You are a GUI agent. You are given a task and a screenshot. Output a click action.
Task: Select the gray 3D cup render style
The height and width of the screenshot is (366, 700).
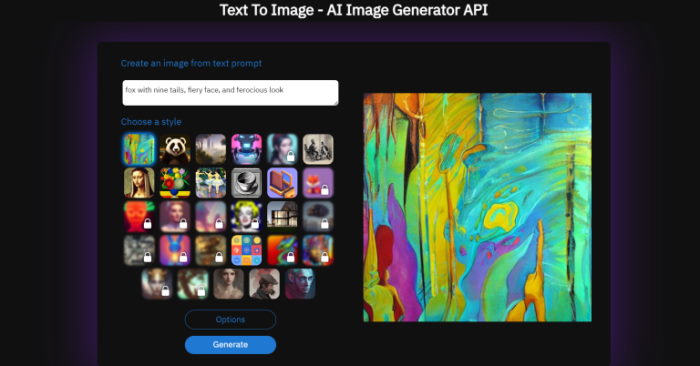point(246,183)
